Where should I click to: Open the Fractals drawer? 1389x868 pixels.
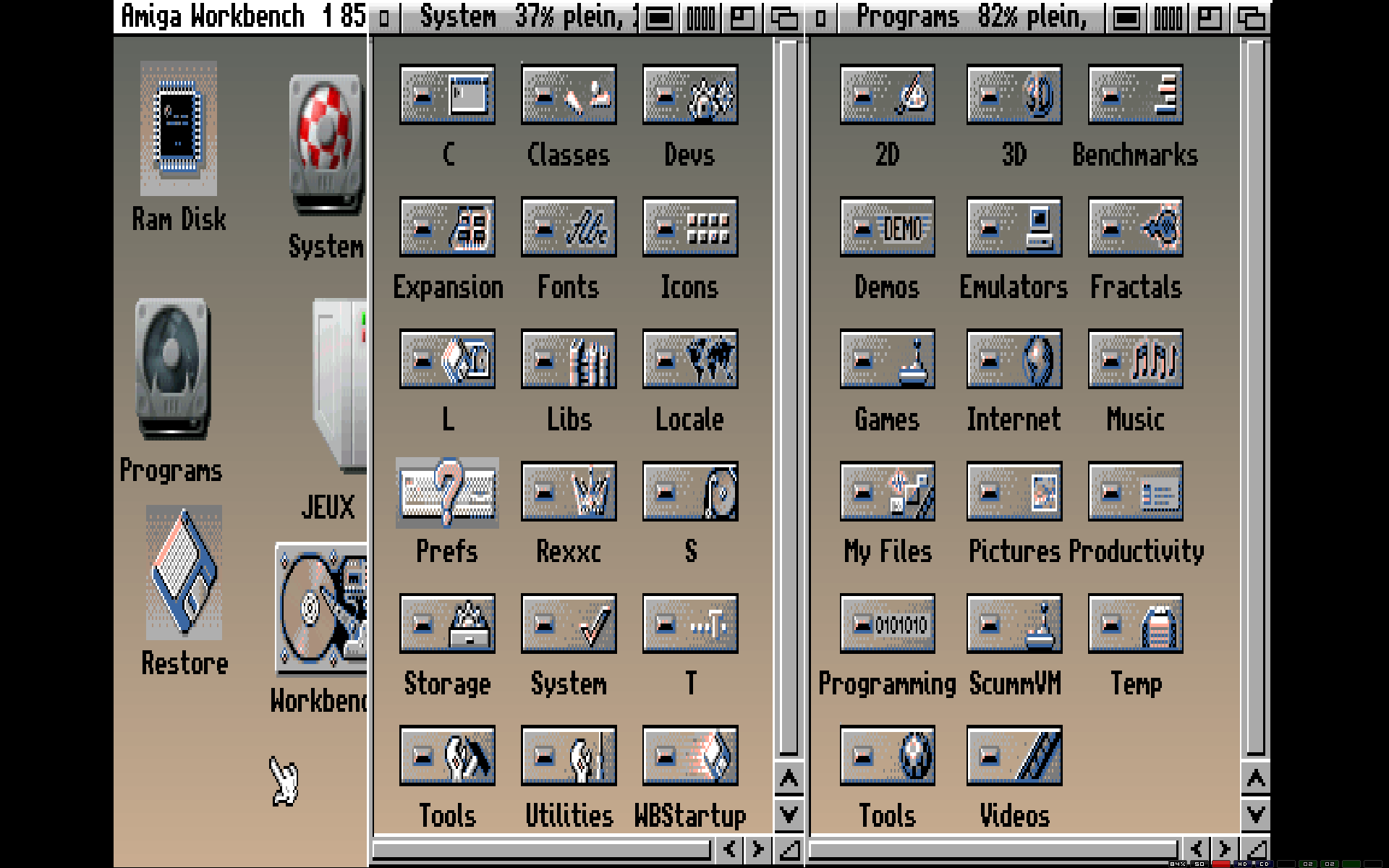pyautogui.click(x=1136, y=227)
